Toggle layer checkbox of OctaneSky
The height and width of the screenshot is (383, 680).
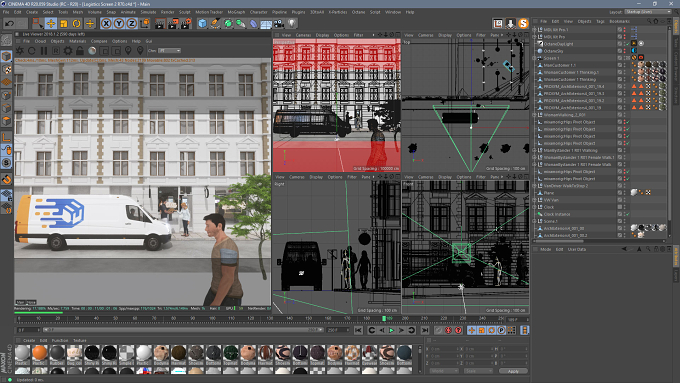[x=620, y=51]
